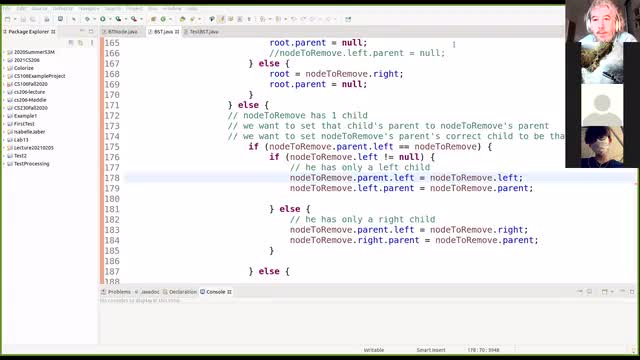640x360 pixels.
Task: Select the Lecture20210205 project
Action: coord(33,148)
